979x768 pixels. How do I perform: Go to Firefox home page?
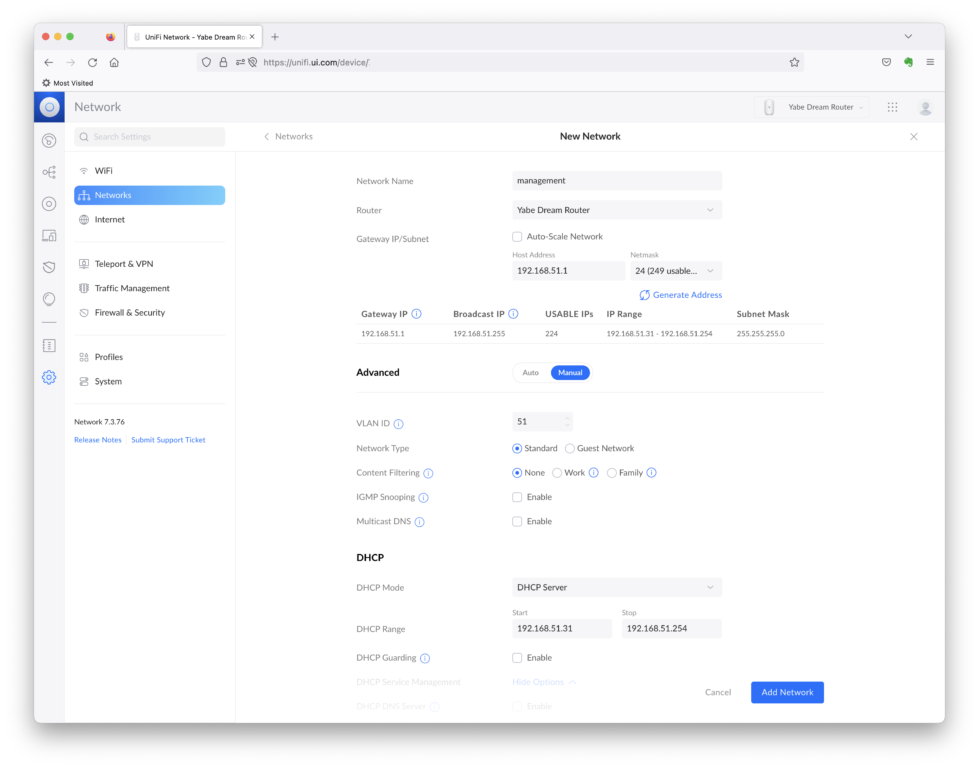[x=114, y=62]
